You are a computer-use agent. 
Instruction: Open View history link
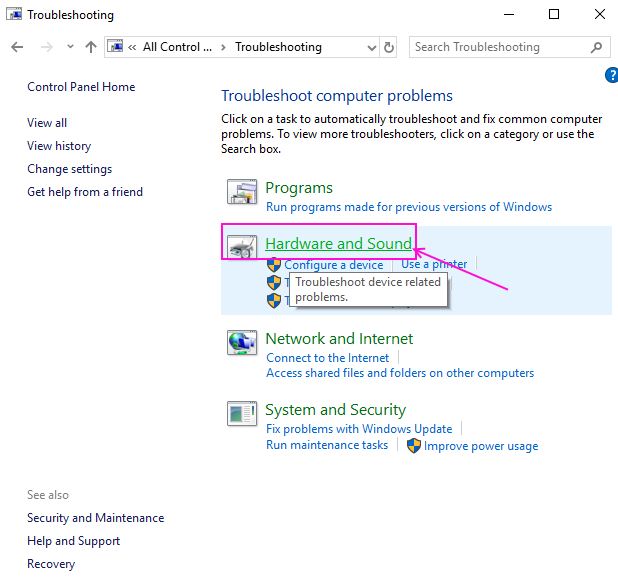(x=59, y=146)
